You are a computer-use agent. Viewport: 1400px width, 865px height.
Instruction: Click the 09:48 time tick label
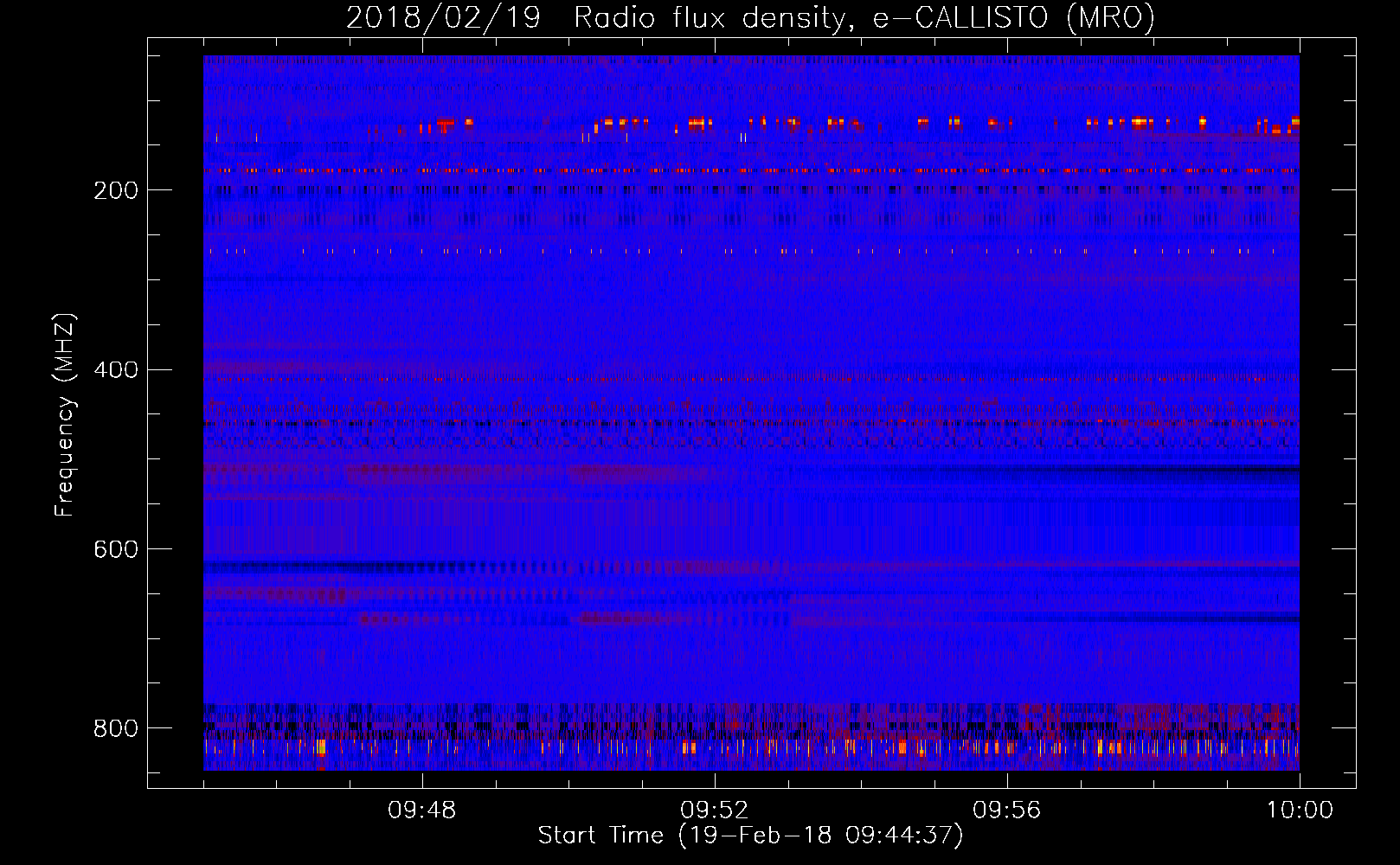tap(422, 811)
